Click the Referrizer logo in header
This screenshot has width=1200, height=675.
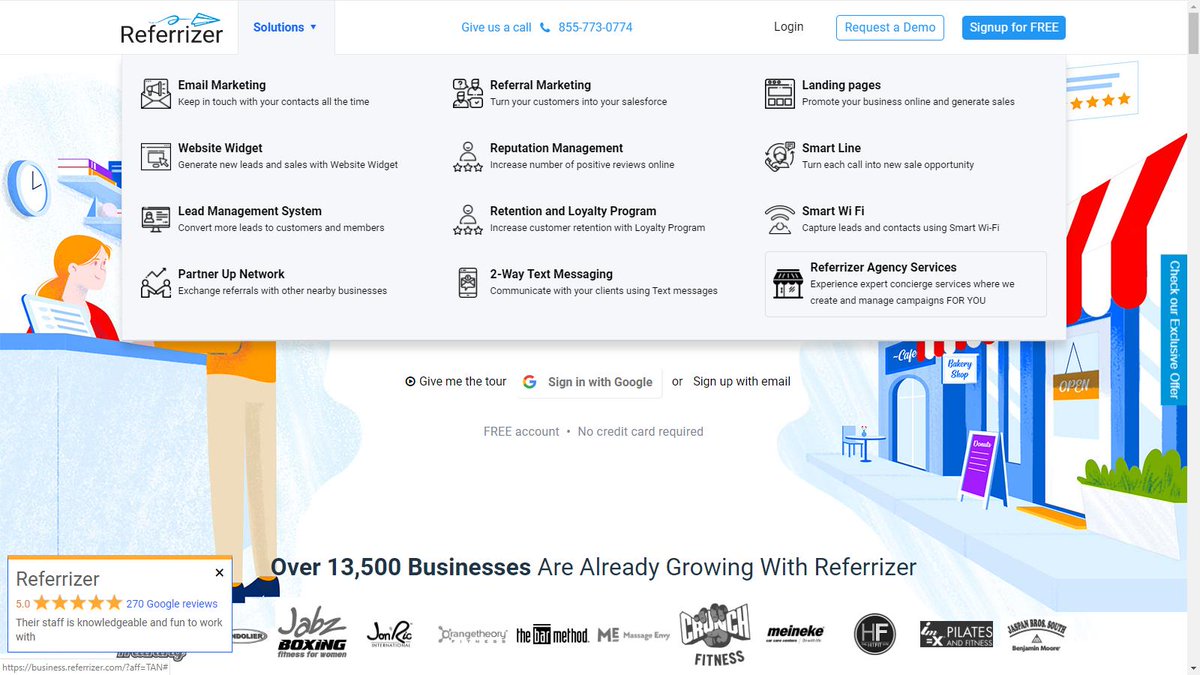coord(171,28)
